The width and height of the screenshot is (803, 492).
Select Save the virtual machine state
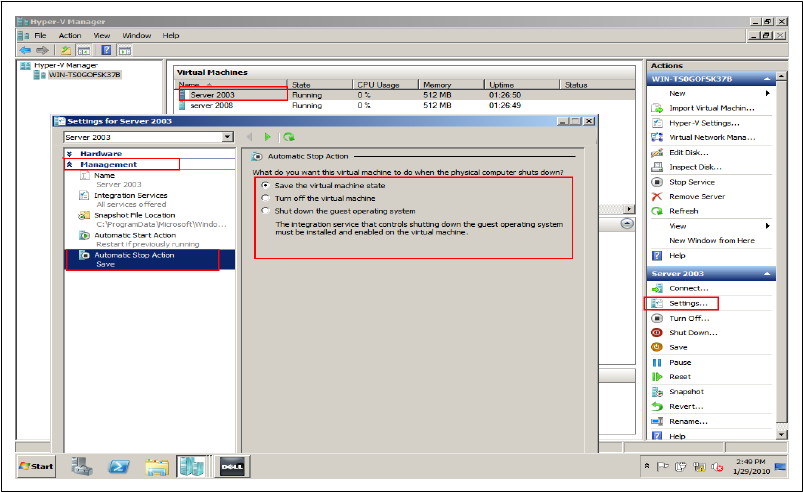265,185
